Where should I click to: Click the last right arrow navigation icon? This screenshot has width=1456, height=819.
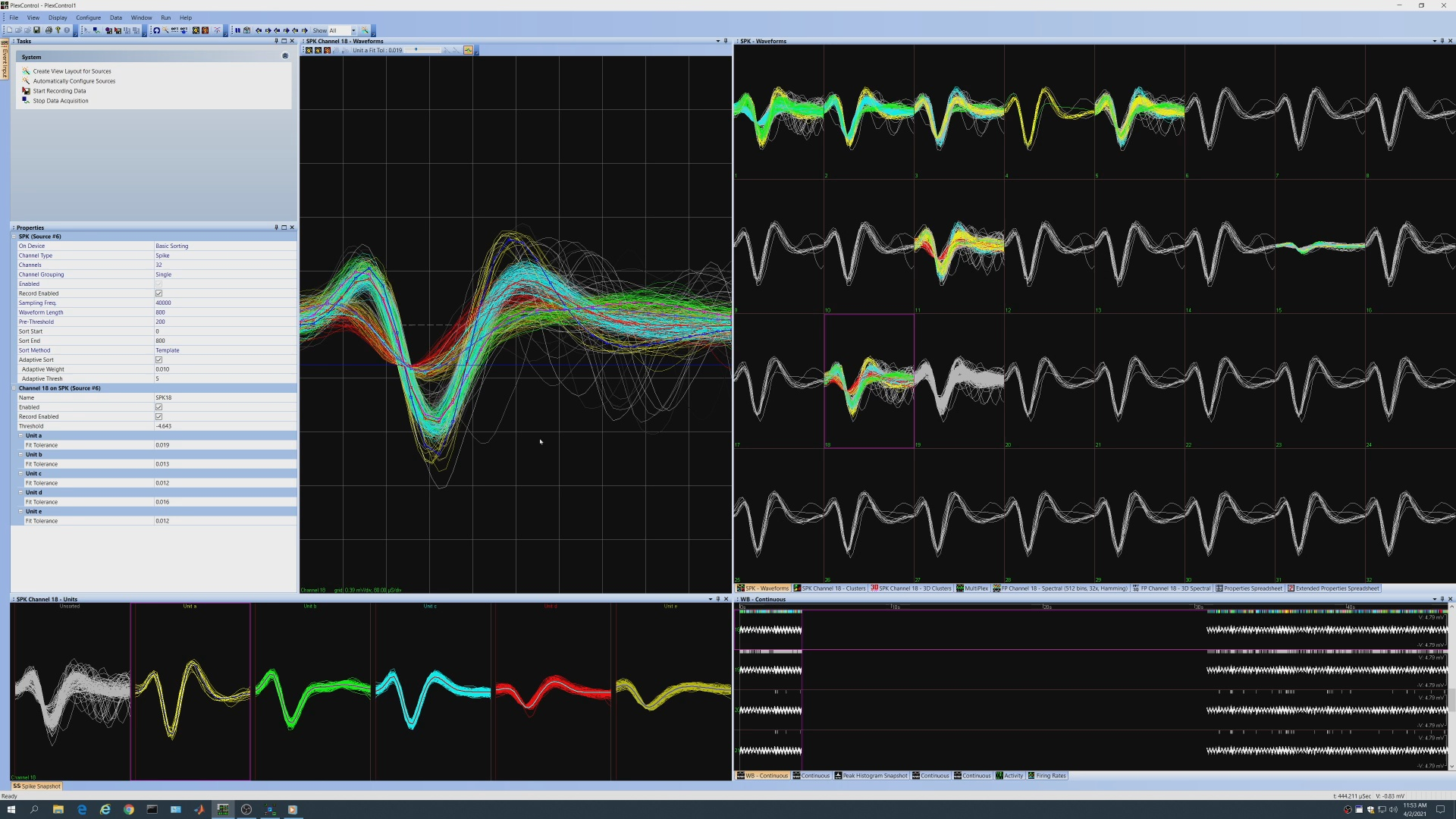click(305, 30)
